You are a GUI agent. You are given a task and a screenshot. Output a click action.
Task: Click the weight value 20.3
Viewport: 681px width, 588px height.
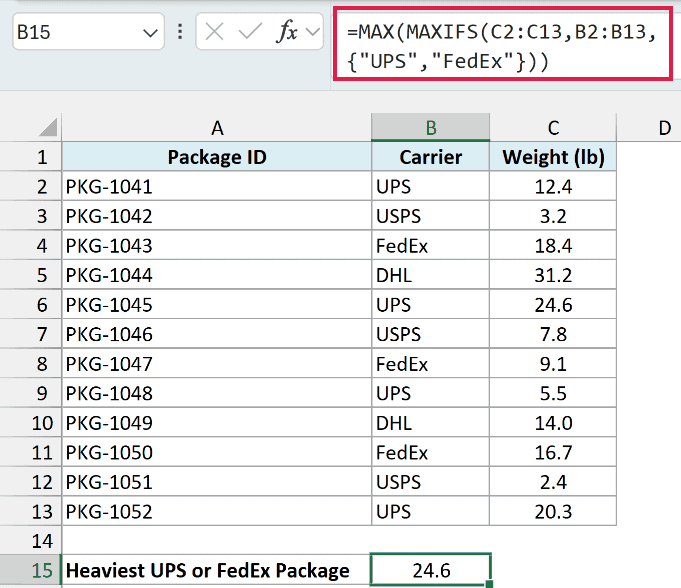coord(553,511)
